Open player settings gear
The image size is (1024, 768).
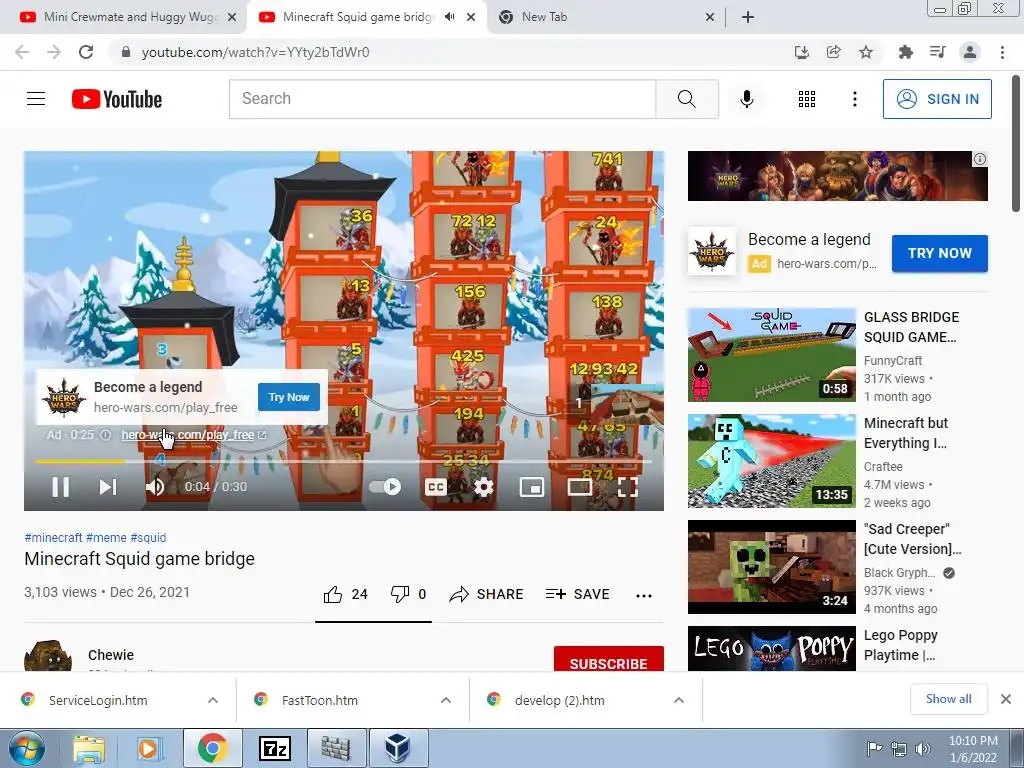[x=483, y=487]
